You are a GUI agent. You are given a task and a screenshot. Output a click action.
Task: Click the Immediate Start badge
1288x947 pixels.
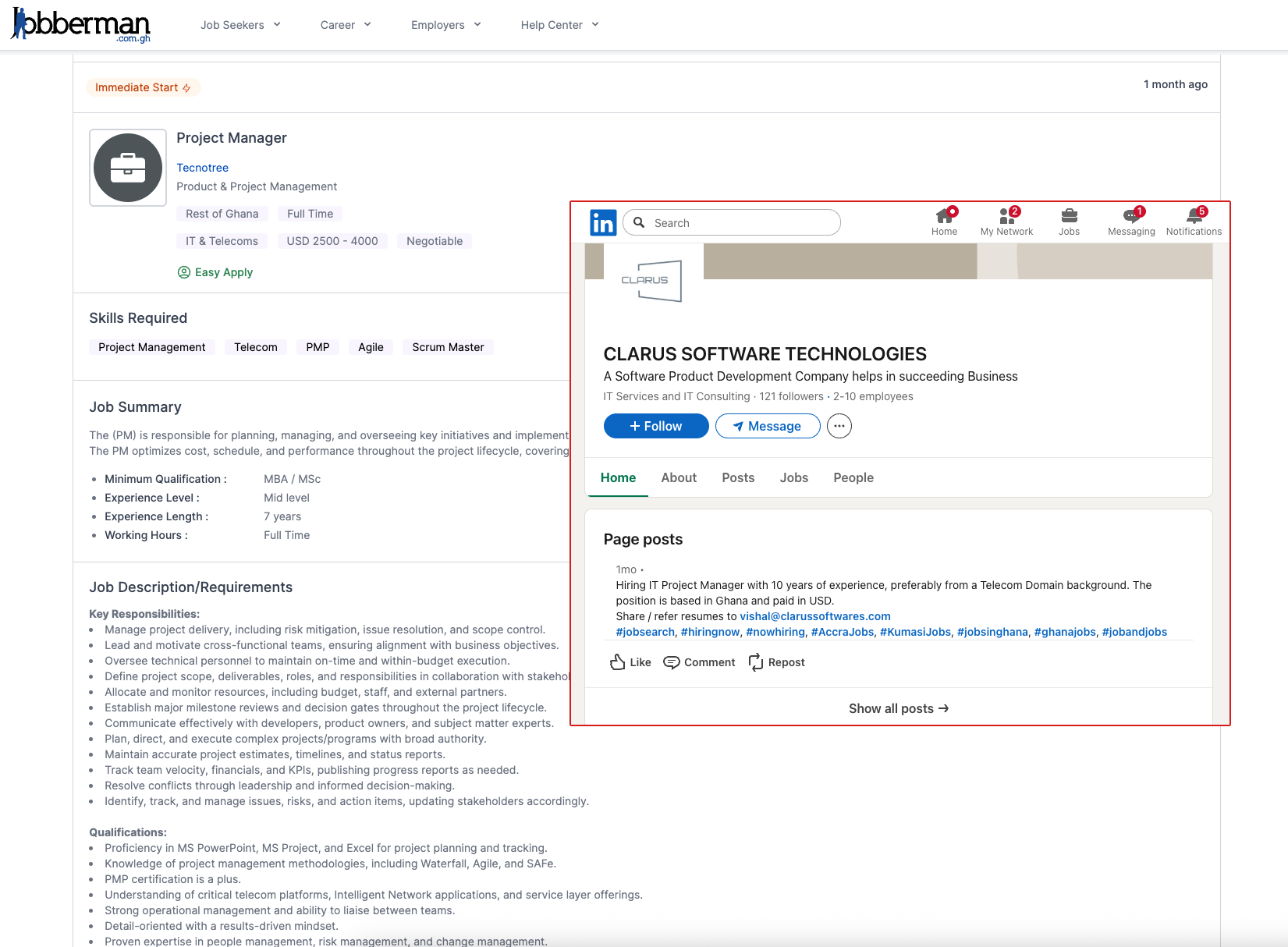click(x=143, y=87)
